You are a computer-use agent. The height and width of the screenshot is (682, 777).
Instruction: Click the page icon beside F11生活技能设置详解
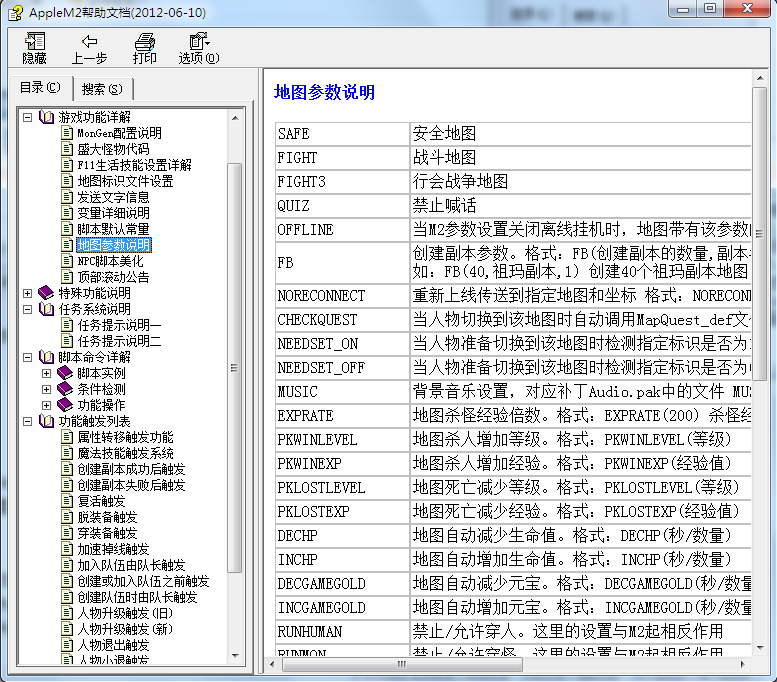(x=67, y=165)
